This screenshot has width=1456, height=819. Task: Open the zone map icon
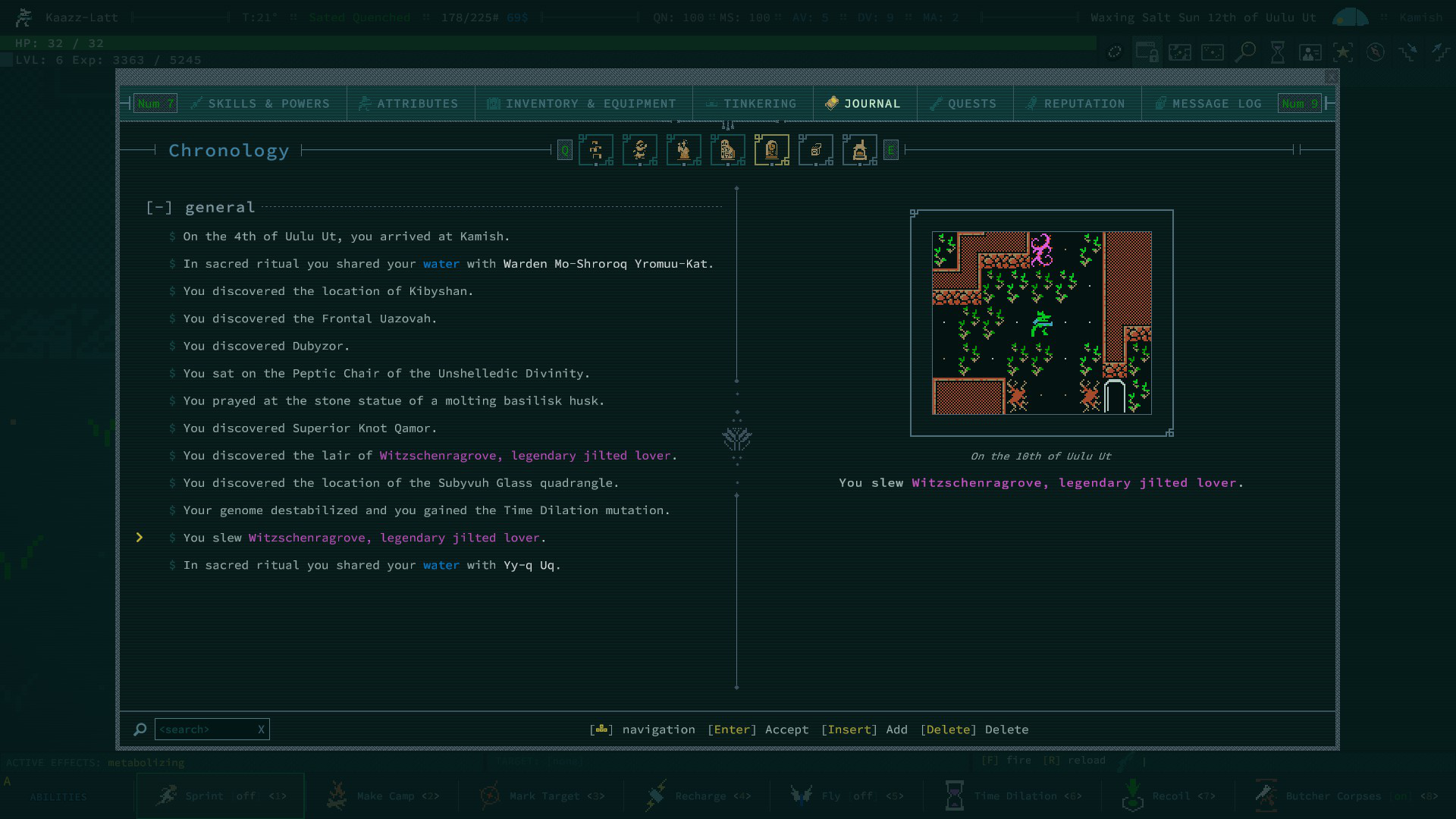[1180, 52]
